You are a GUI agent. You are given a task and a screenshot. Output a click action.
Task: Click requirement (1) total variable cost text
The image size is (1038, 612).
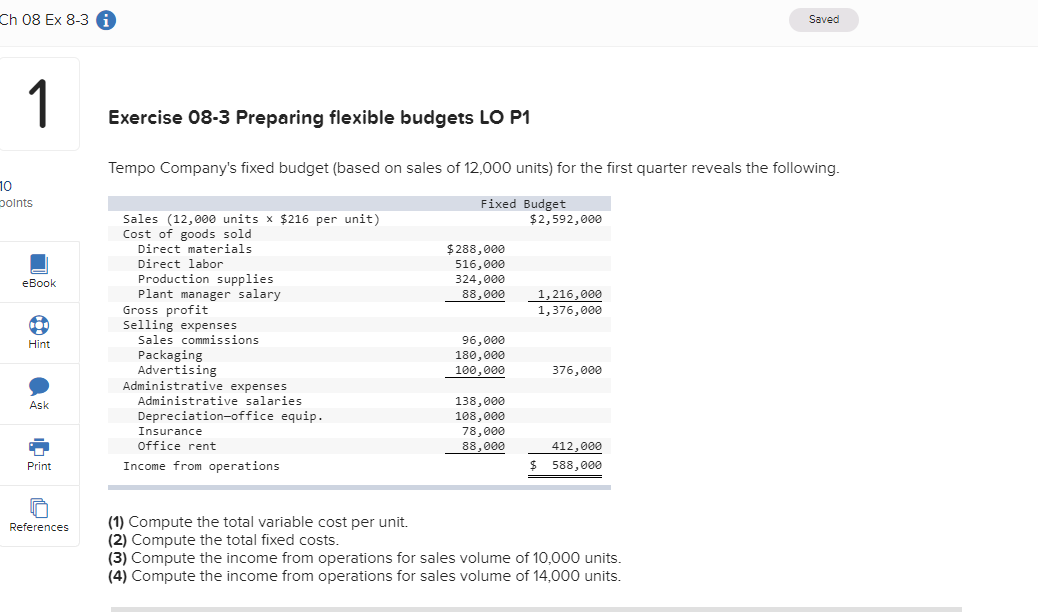[x=258, y=522]
